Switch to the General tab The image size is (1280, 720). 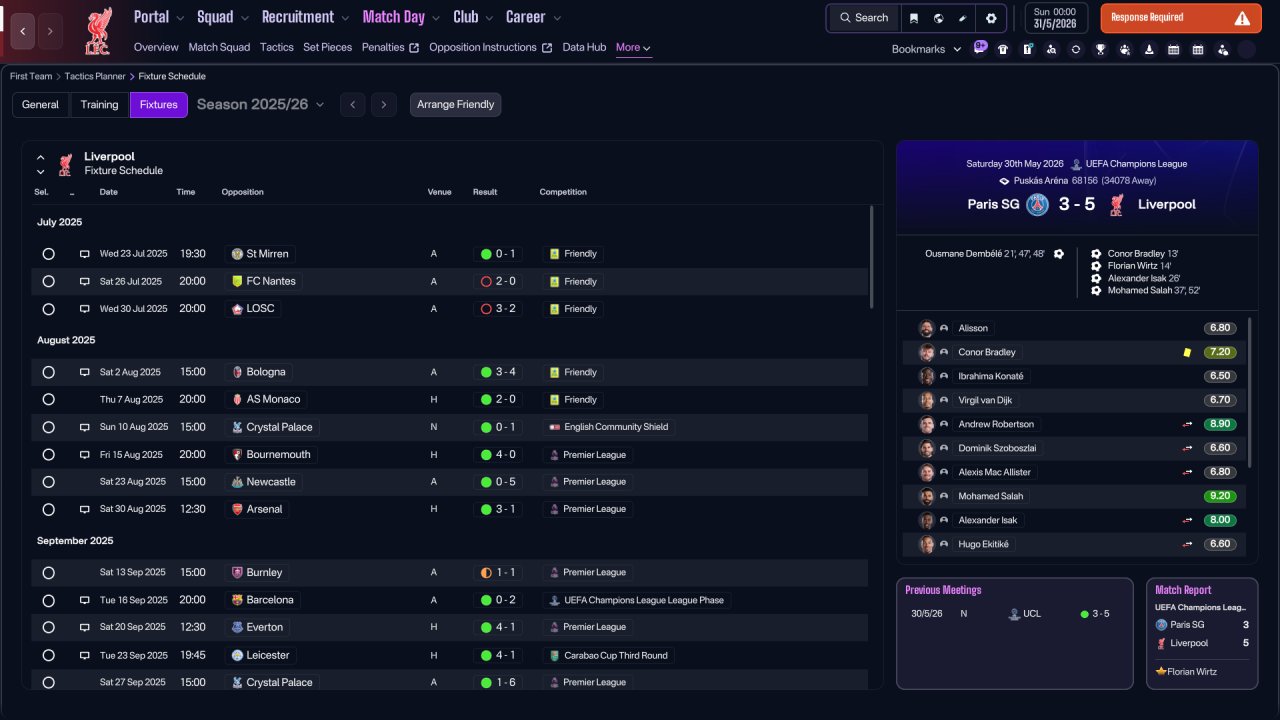(40, 105)
